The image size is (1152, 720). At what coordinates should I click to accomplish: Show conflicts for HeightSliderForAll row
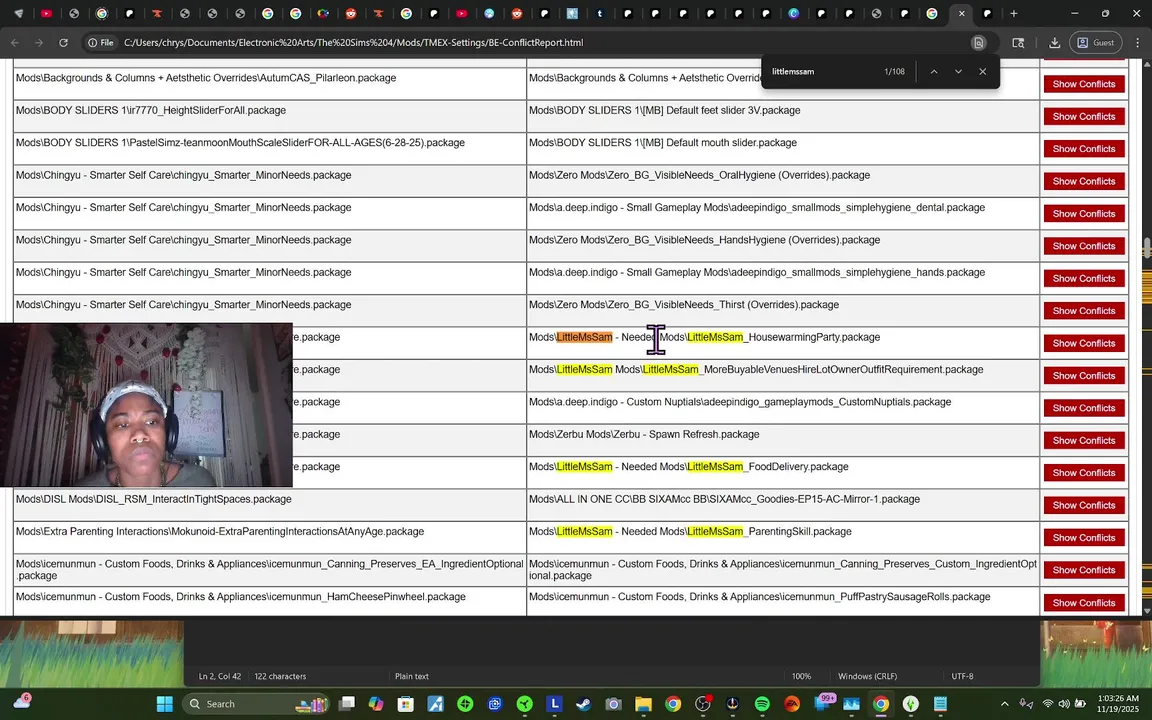pos(1084,116)
